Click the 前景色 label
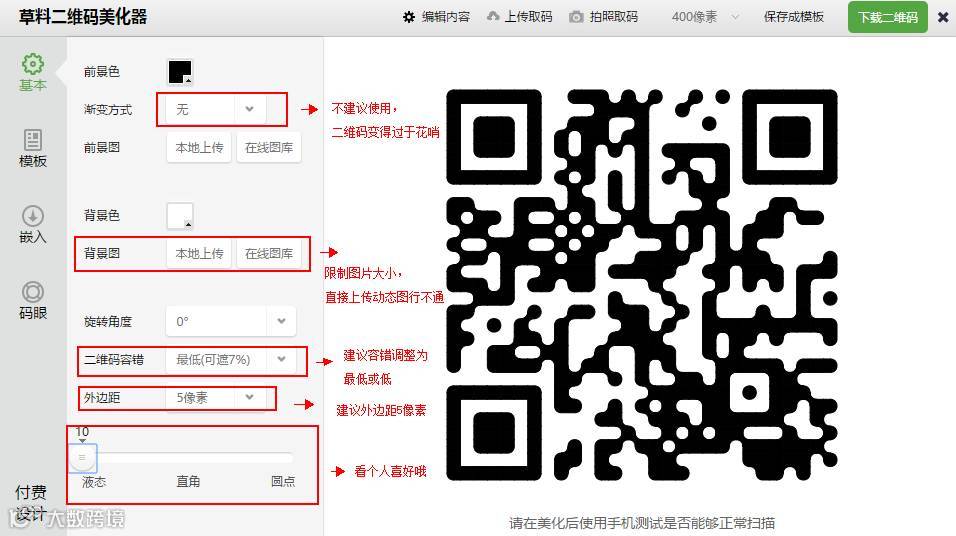The image size is (956, 536). [x=102, y=72]
